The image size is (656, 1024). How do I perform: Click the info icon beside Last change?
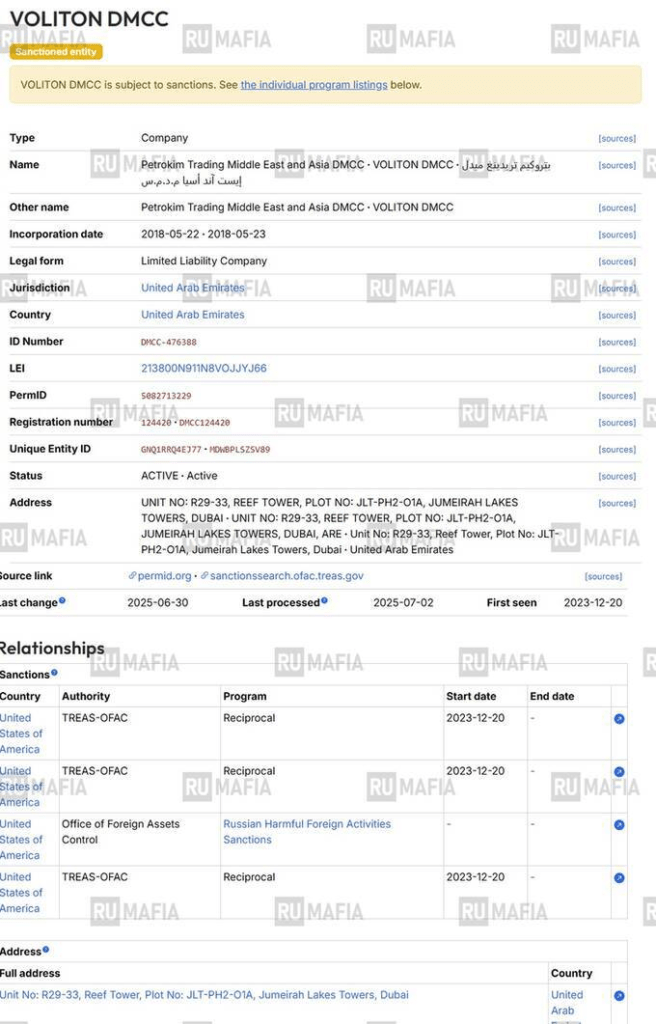point(62,601)
